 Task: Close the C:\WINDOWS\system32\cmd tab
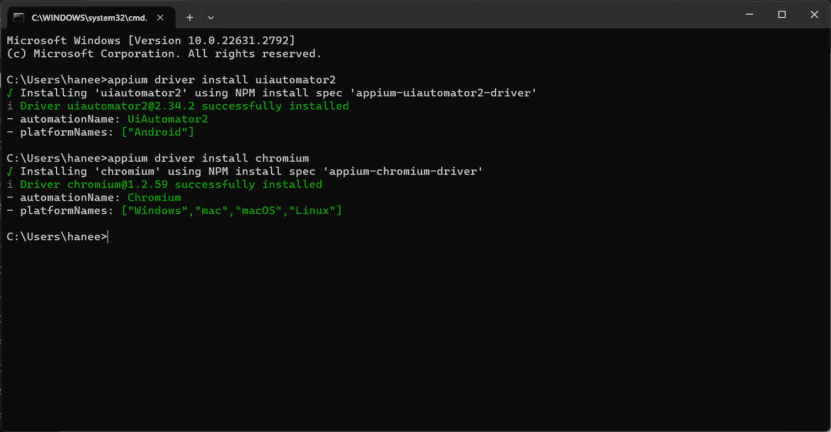(x=157, y=17)
